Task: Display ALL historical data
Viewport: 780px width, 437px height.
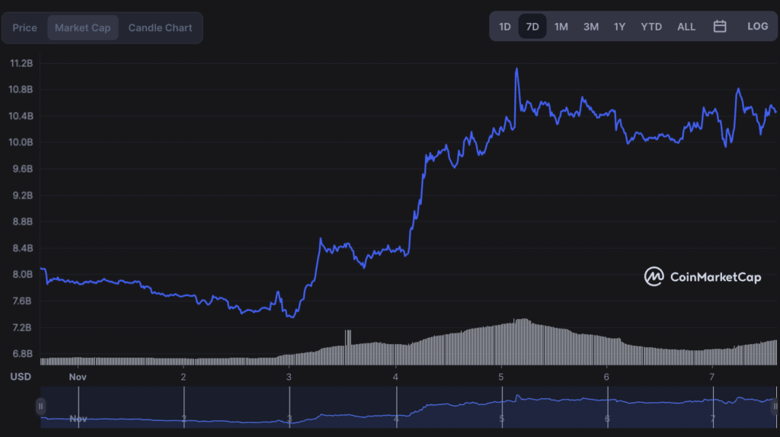Action: coord(686,27)
